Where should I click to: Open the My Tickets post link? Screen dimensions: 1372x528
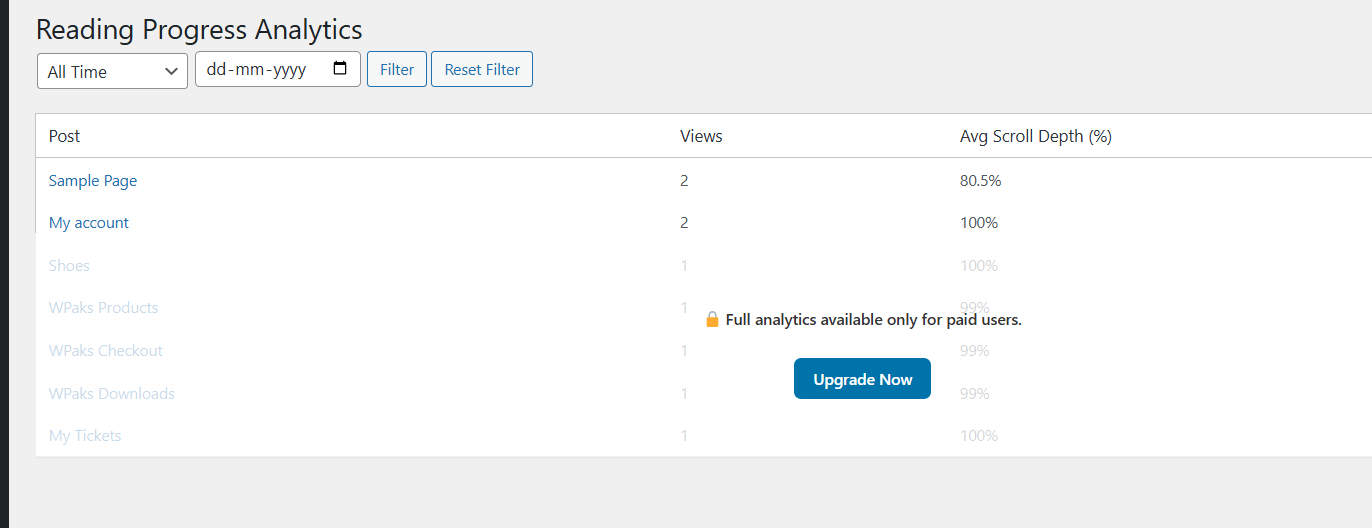click(85, 436)
